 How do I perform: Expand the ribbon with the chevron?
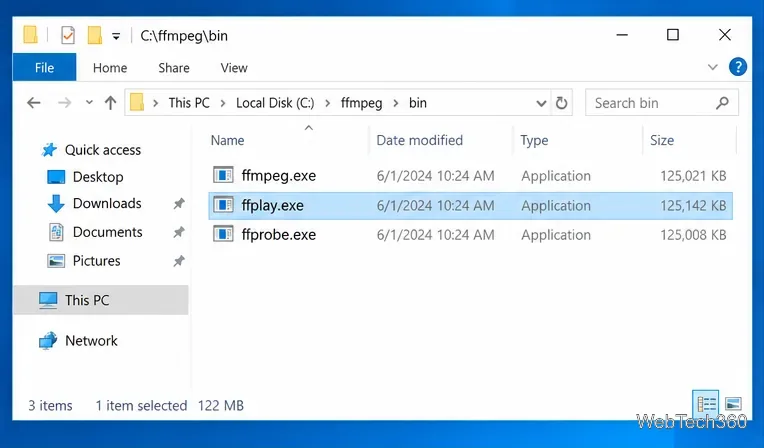[712, 67]
